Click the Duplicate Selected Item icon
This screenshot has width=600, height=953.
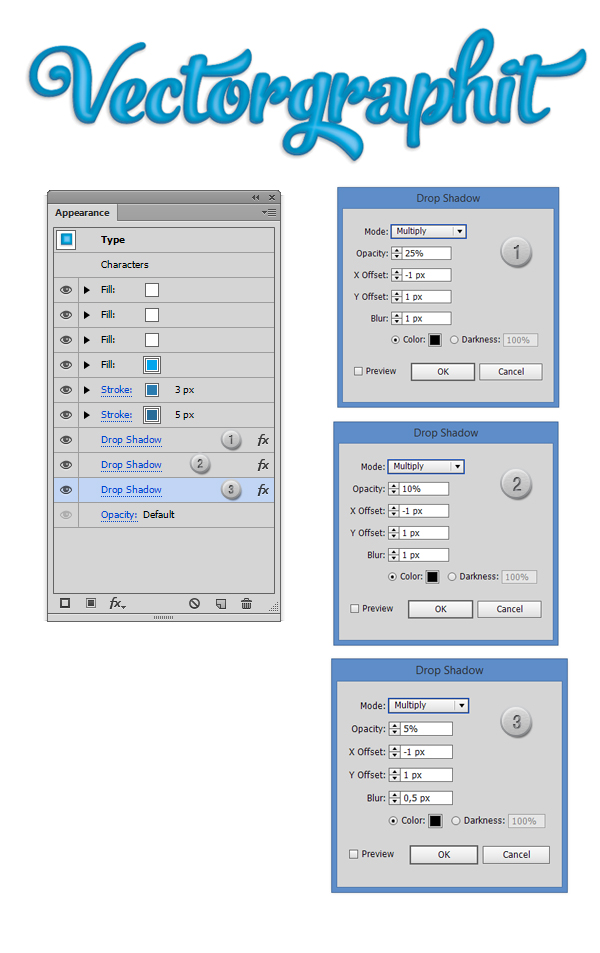coord(221,604)
